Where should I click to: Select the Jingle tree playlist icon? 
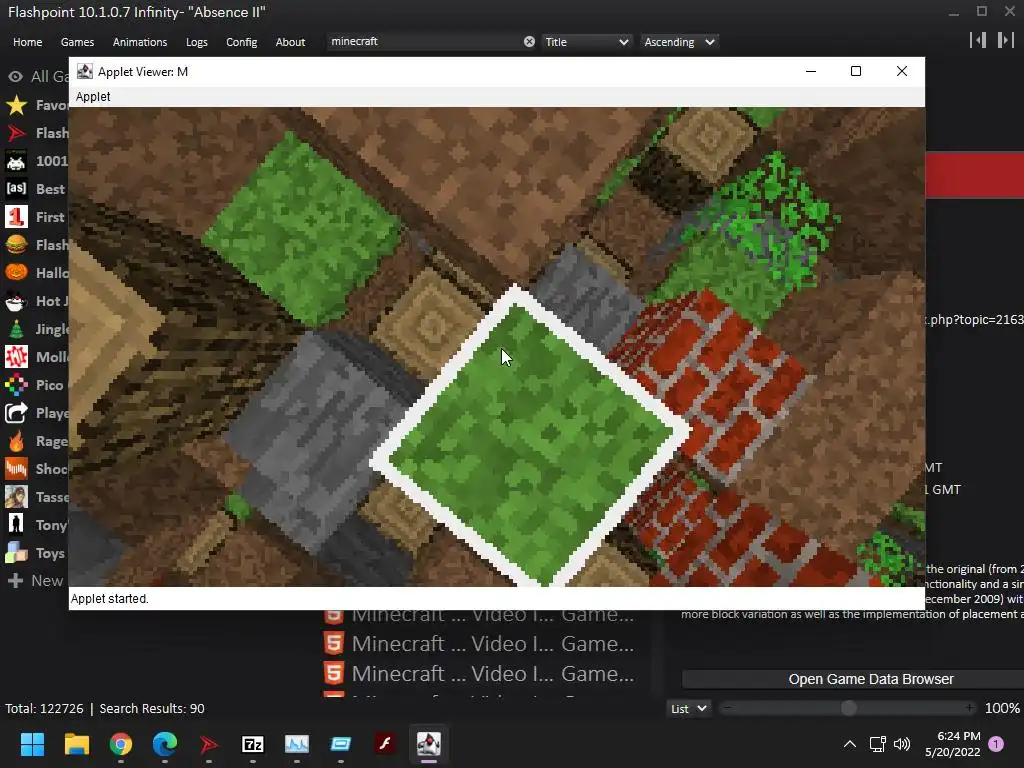(16, 329)
